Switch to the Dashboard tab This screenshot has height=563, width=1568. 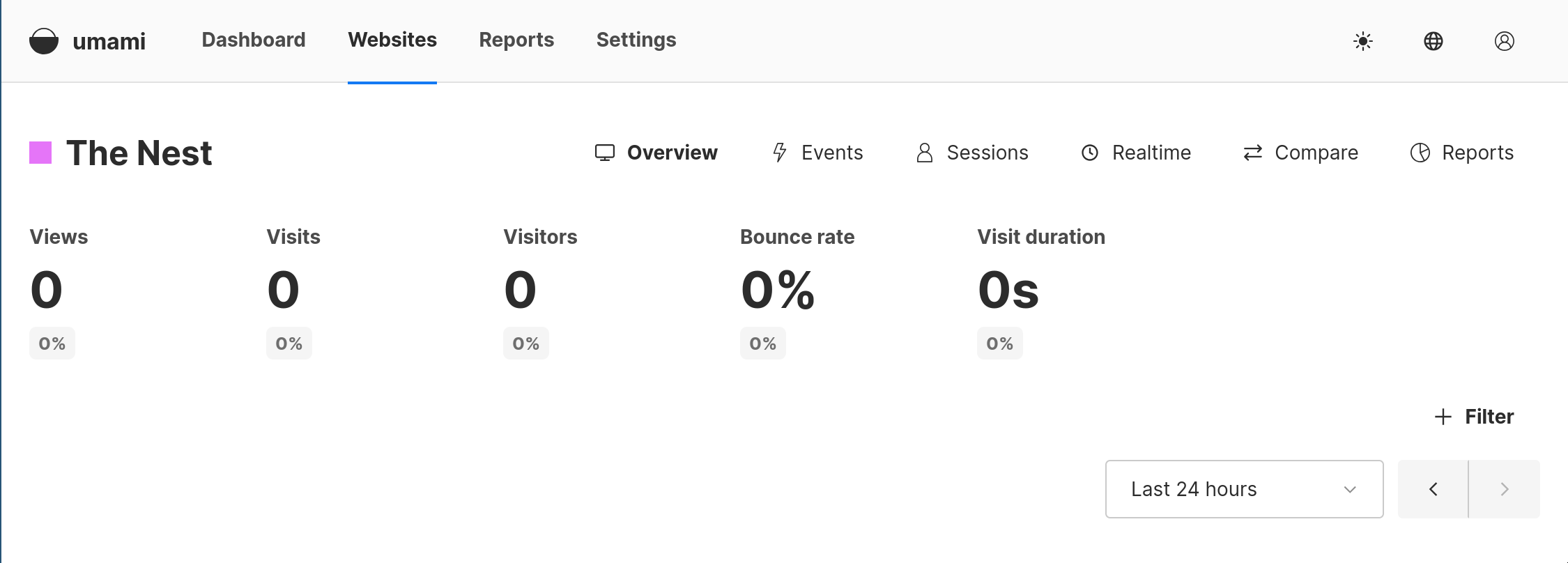[254, 40]
